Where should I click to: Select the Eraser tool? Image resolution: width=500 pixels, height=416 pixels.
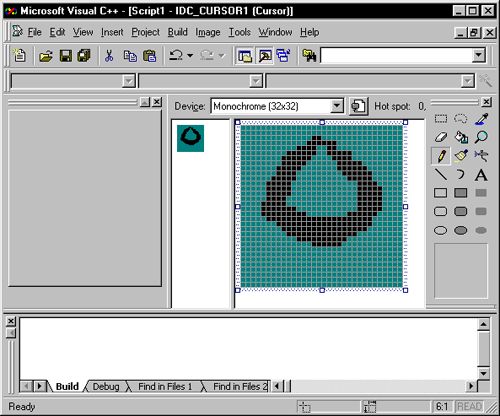441,137
